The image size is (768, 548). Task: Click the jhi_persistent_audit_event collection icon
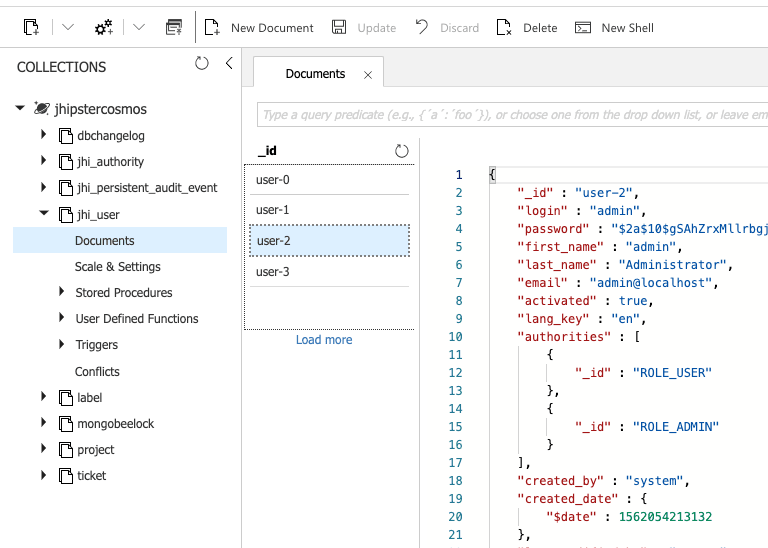66,188
